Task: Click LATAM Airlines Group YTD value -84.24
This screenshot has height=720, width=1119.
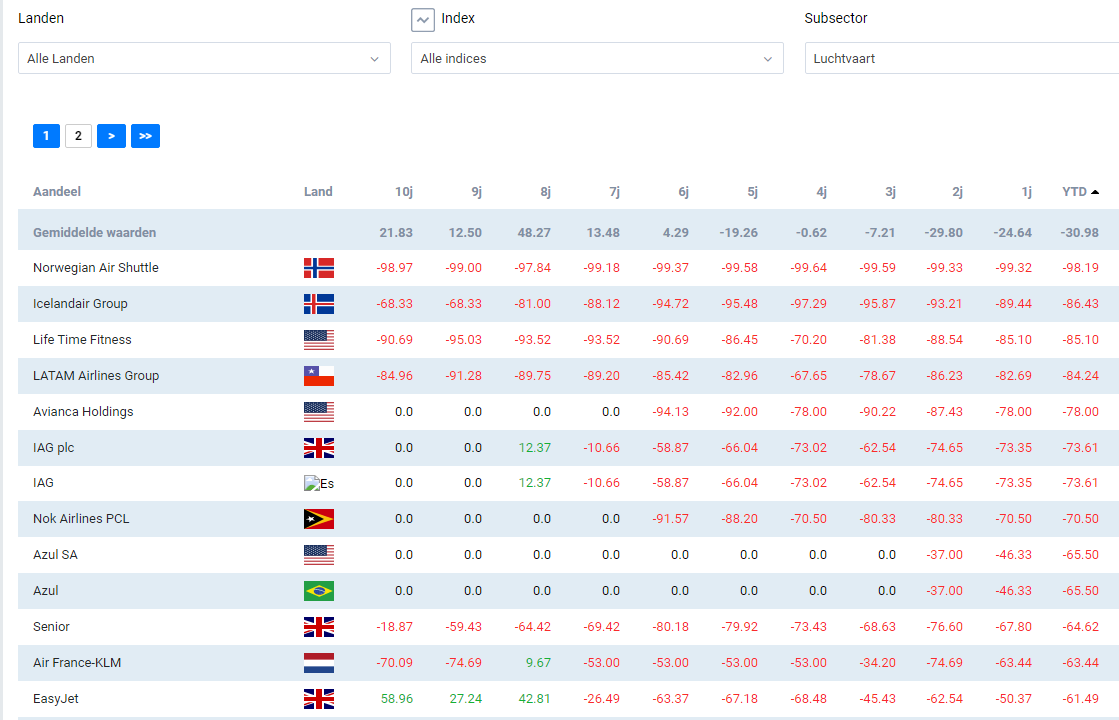Action: click(1080, 375)
